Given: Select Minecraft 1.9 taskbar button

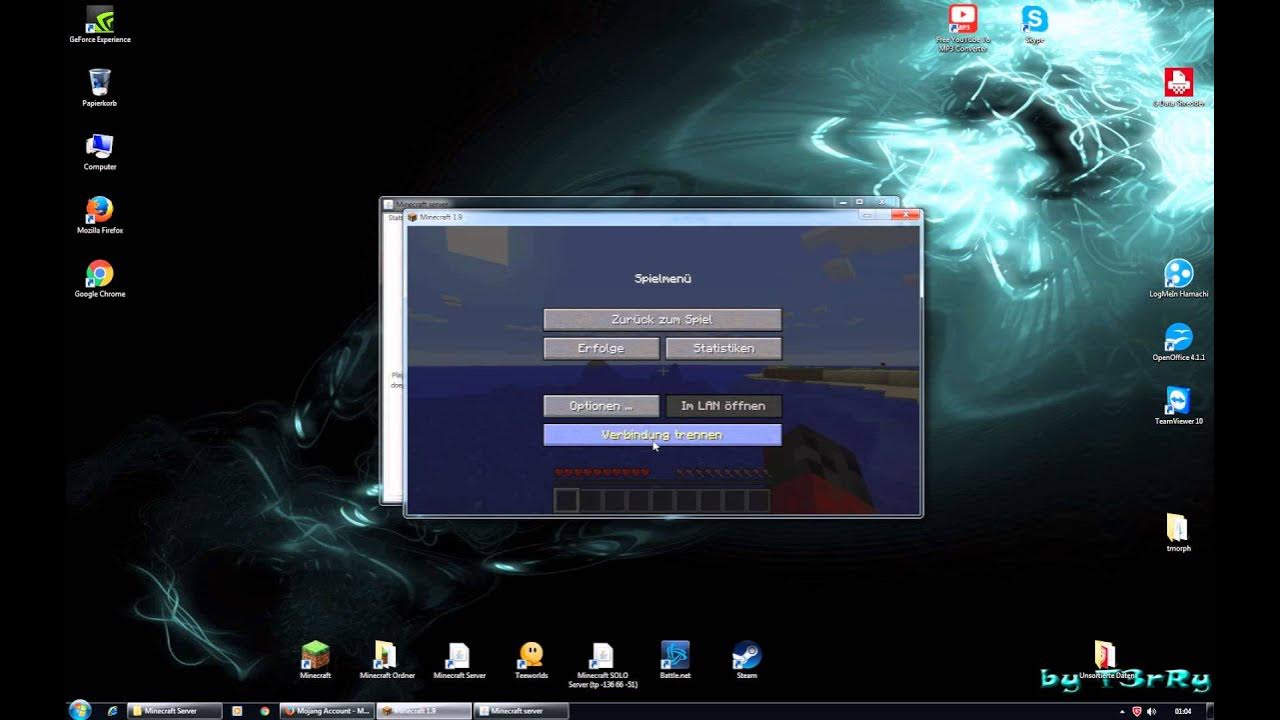Looking at the screenshot, I should (x=424, y=711).
